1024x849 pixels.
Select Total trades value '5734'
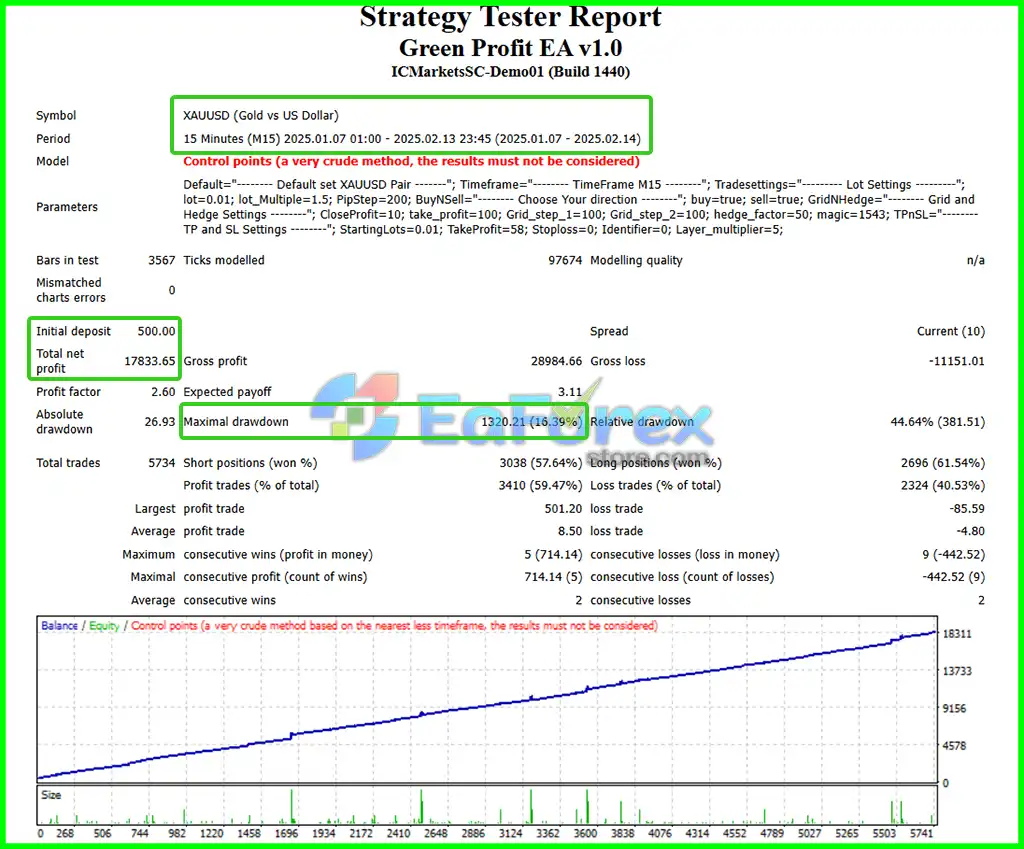(161, 463)
